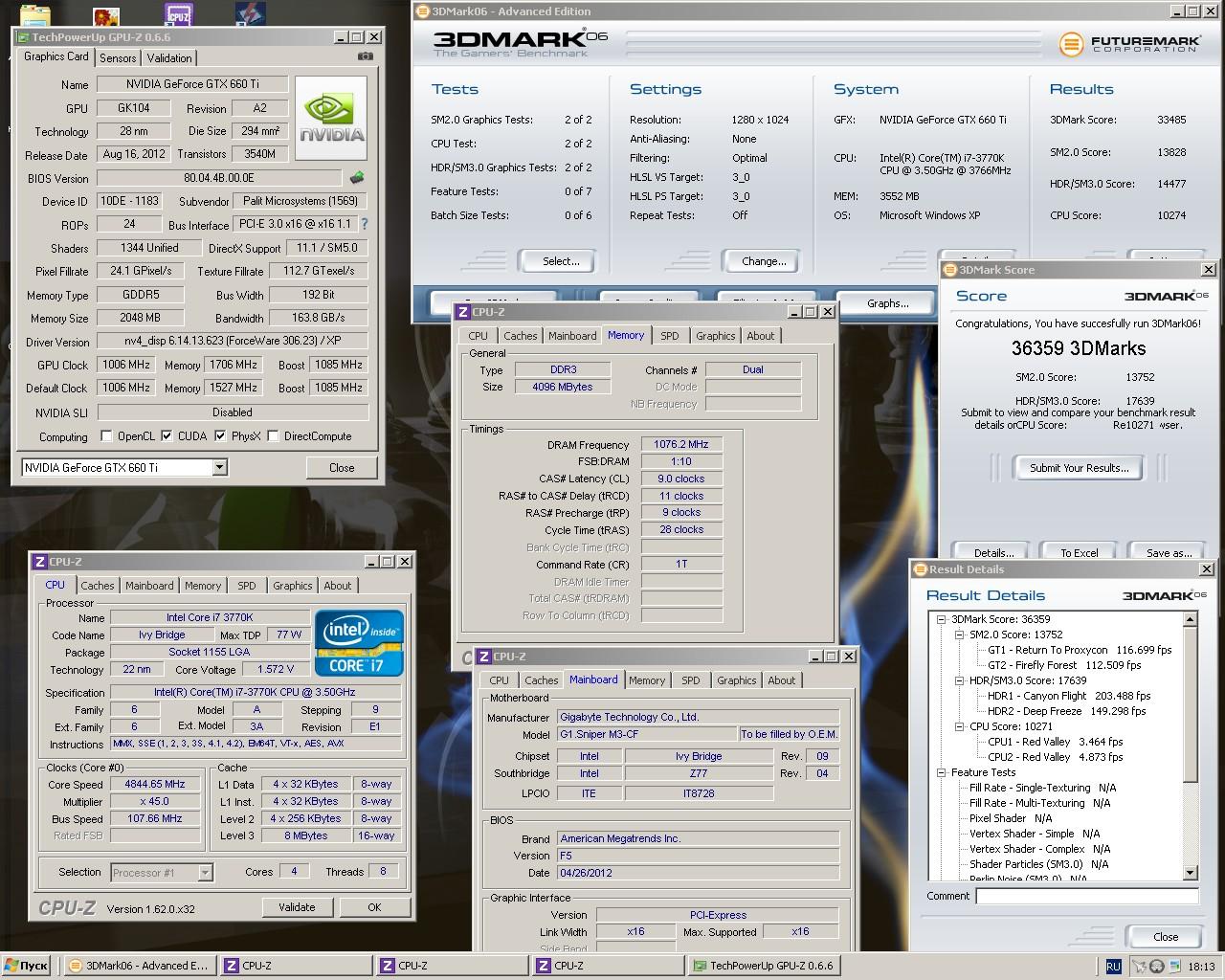The image size is (1225, 980).
Task: Click the 18:13 clock in the tray
Action: [1200, 967]
